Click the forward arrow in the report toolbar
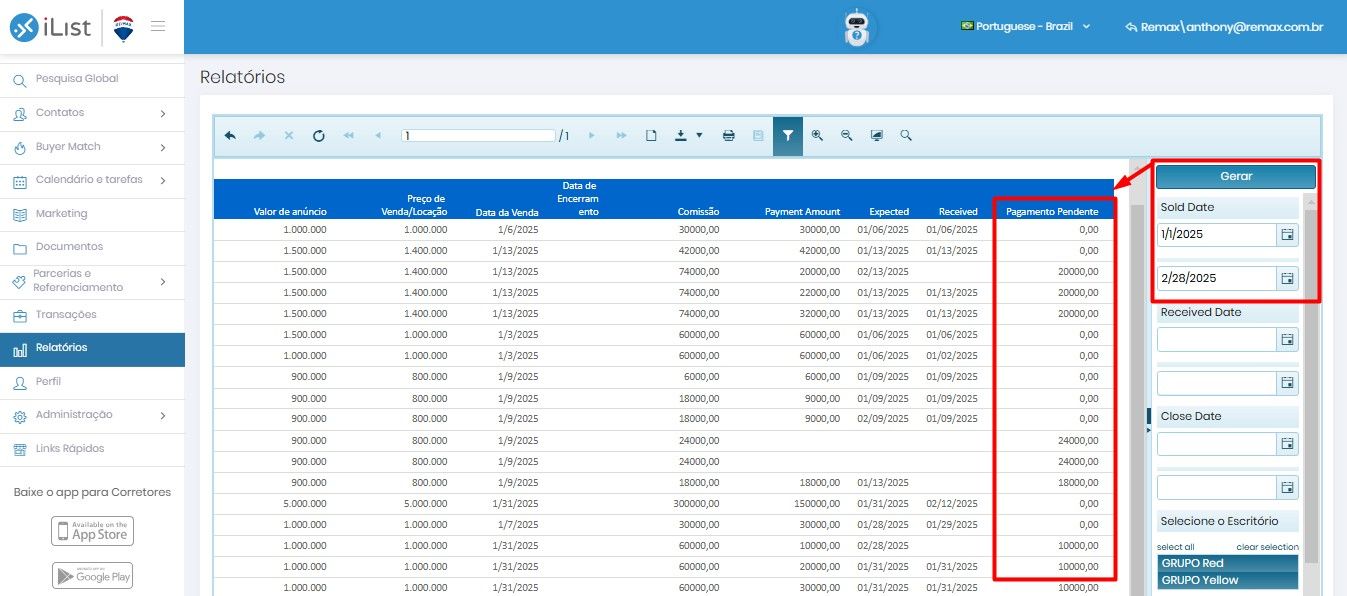Viewport: 1347px width, 596px height. 259,136
